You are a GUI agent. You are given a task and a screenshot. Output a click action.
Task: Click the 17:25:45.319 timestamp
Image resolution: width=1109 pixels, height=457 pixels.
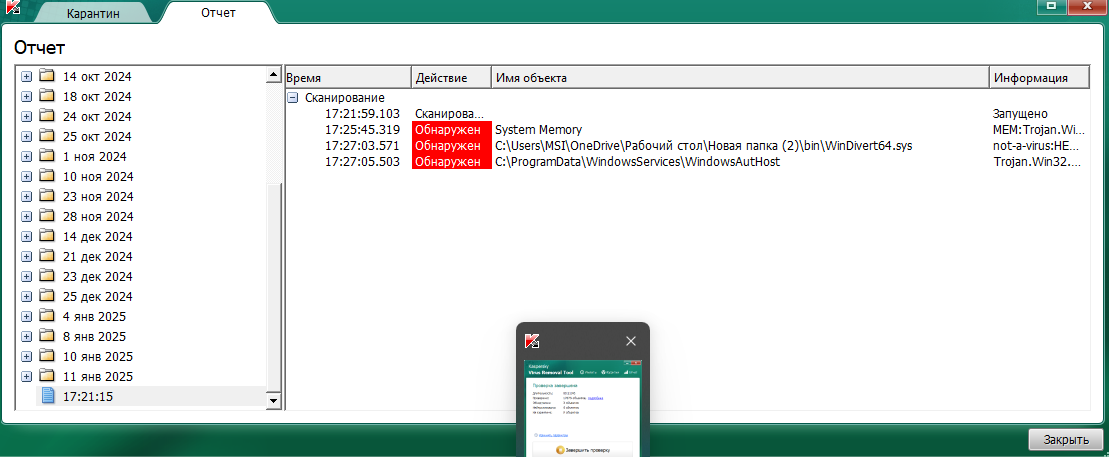click(363, 129)
